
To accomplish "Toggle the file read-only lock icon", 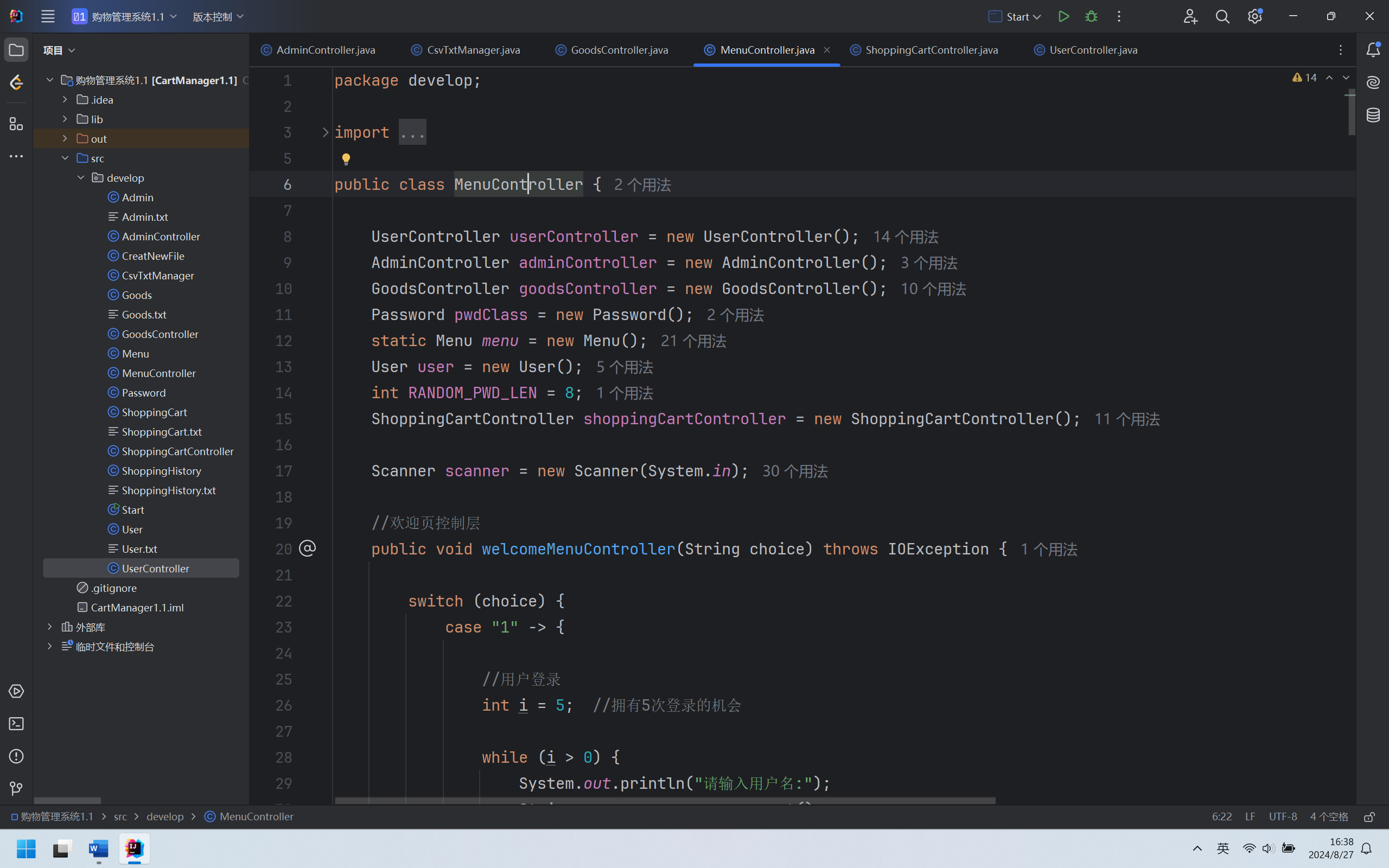I will click(1369, 816).
